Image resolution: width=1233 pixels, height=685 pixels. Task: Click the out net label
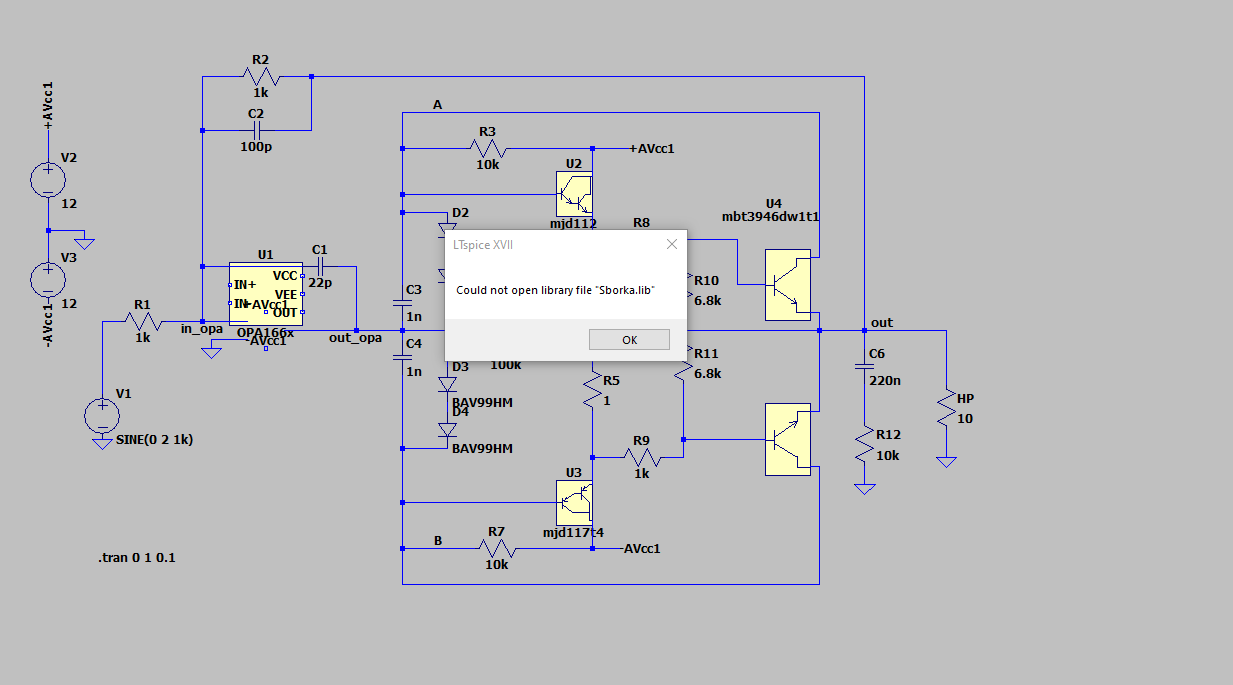(x=882, y=323)
